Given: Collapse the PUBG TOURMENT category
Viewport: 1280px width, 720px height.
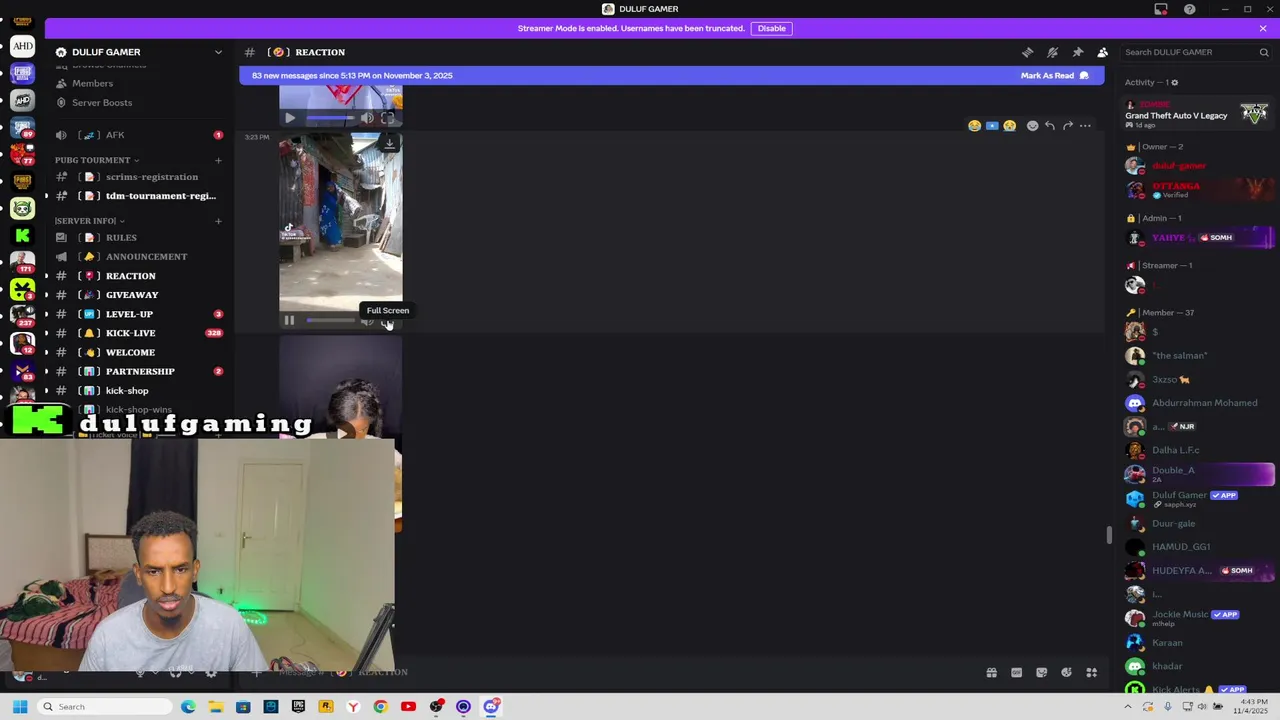Looking at the screenshot, I should [96, 160].
